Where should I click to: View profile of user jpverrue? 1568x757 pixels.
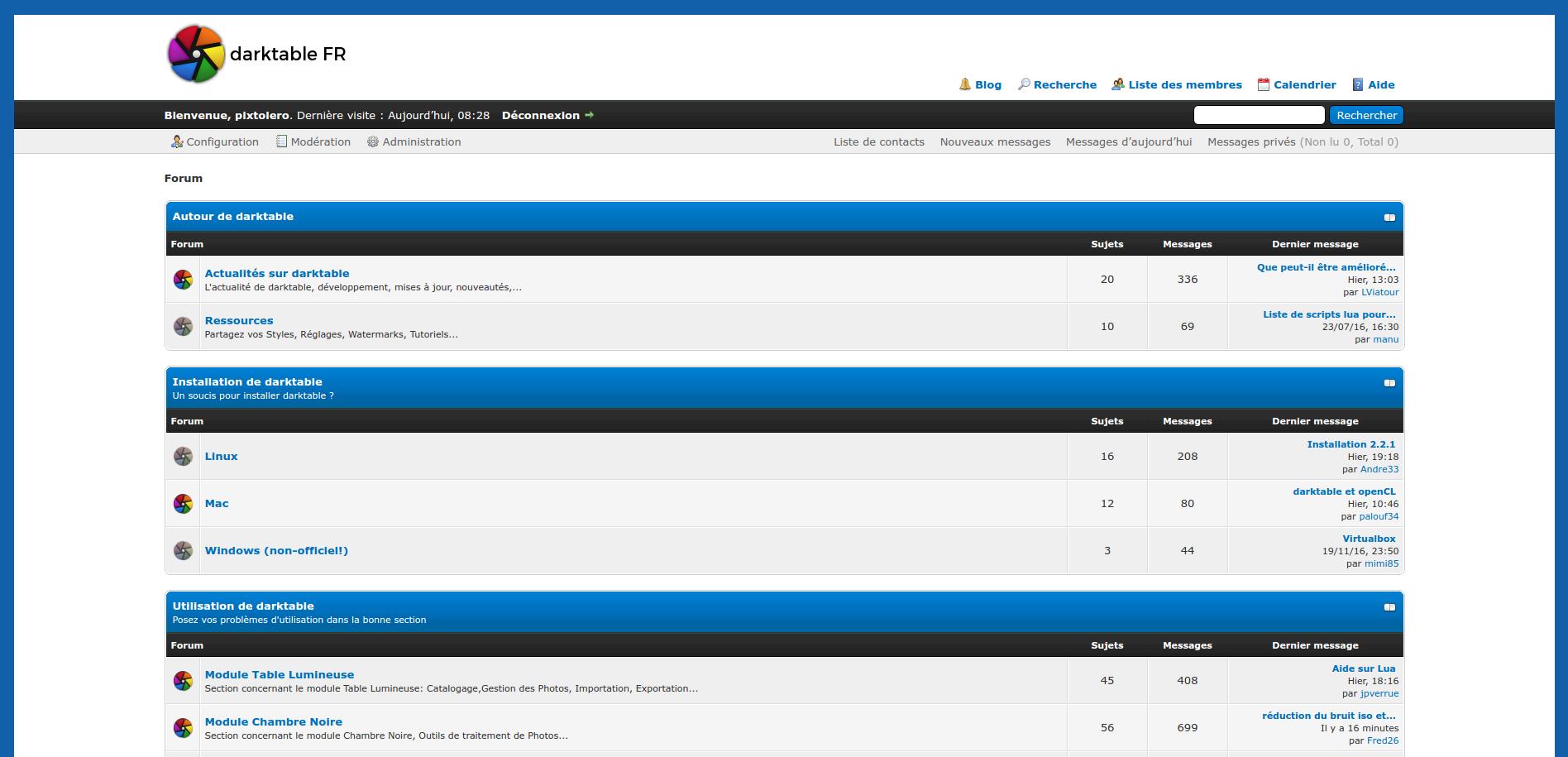coord(1379,693)
